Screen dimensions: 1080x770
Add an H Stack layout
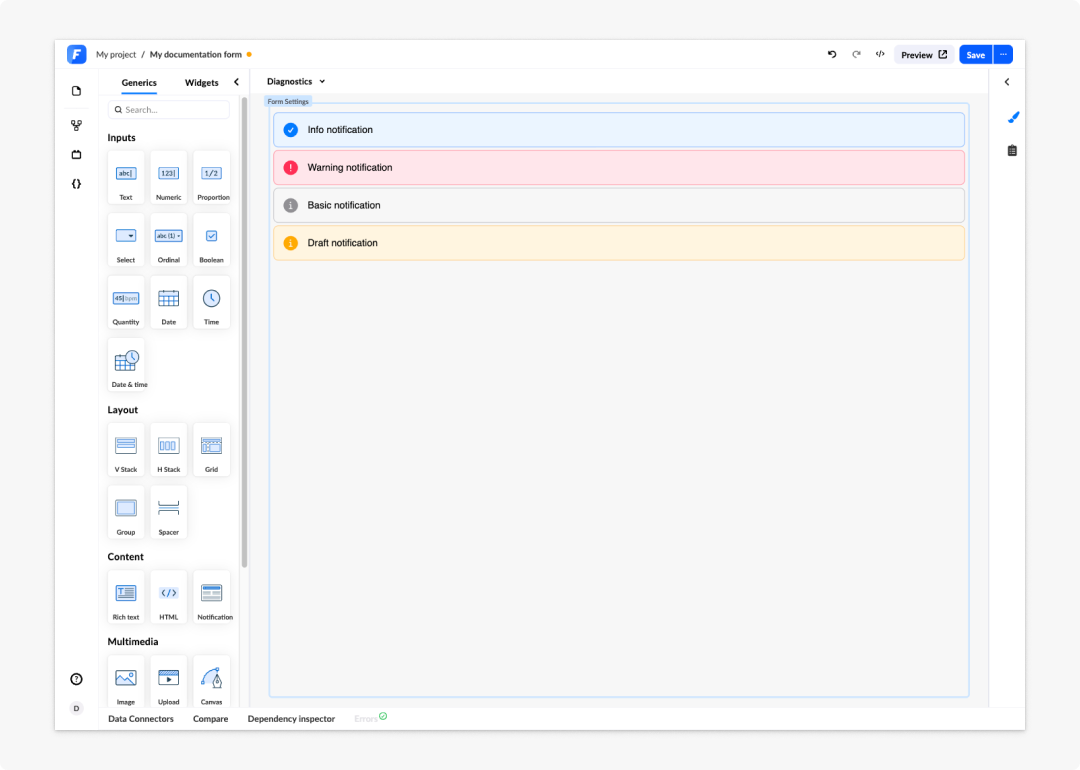point(169,449)
